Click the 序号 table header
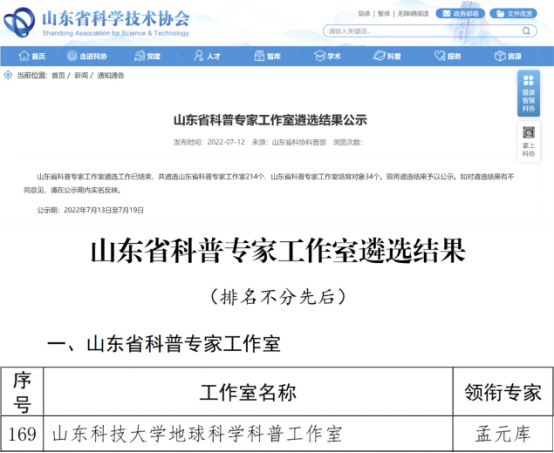 pos(22,392)
